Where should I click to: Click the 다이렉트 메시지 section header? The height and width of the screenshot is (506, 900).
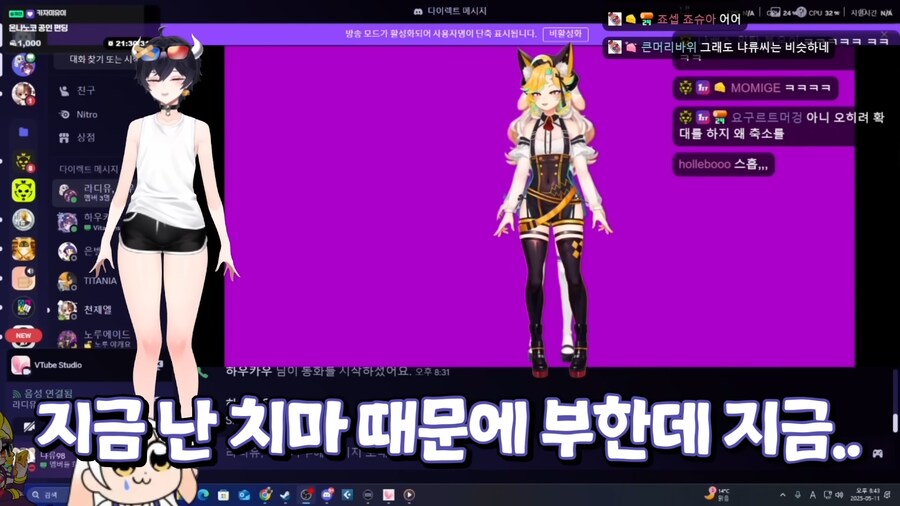pos(88,169)
